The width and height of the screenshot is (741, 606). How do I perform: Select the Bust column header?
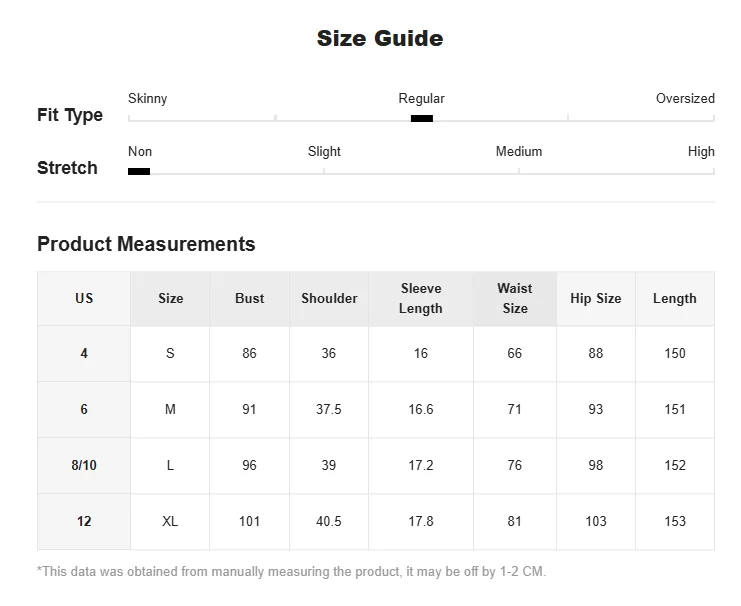tap(250, 299)
